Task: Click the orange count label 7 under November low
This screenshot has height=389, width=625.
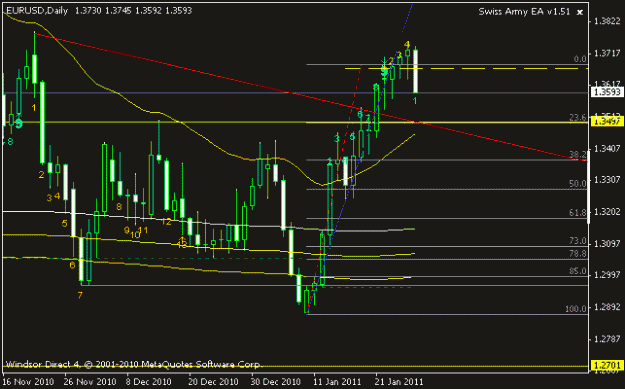Action: tap(80, 295)
